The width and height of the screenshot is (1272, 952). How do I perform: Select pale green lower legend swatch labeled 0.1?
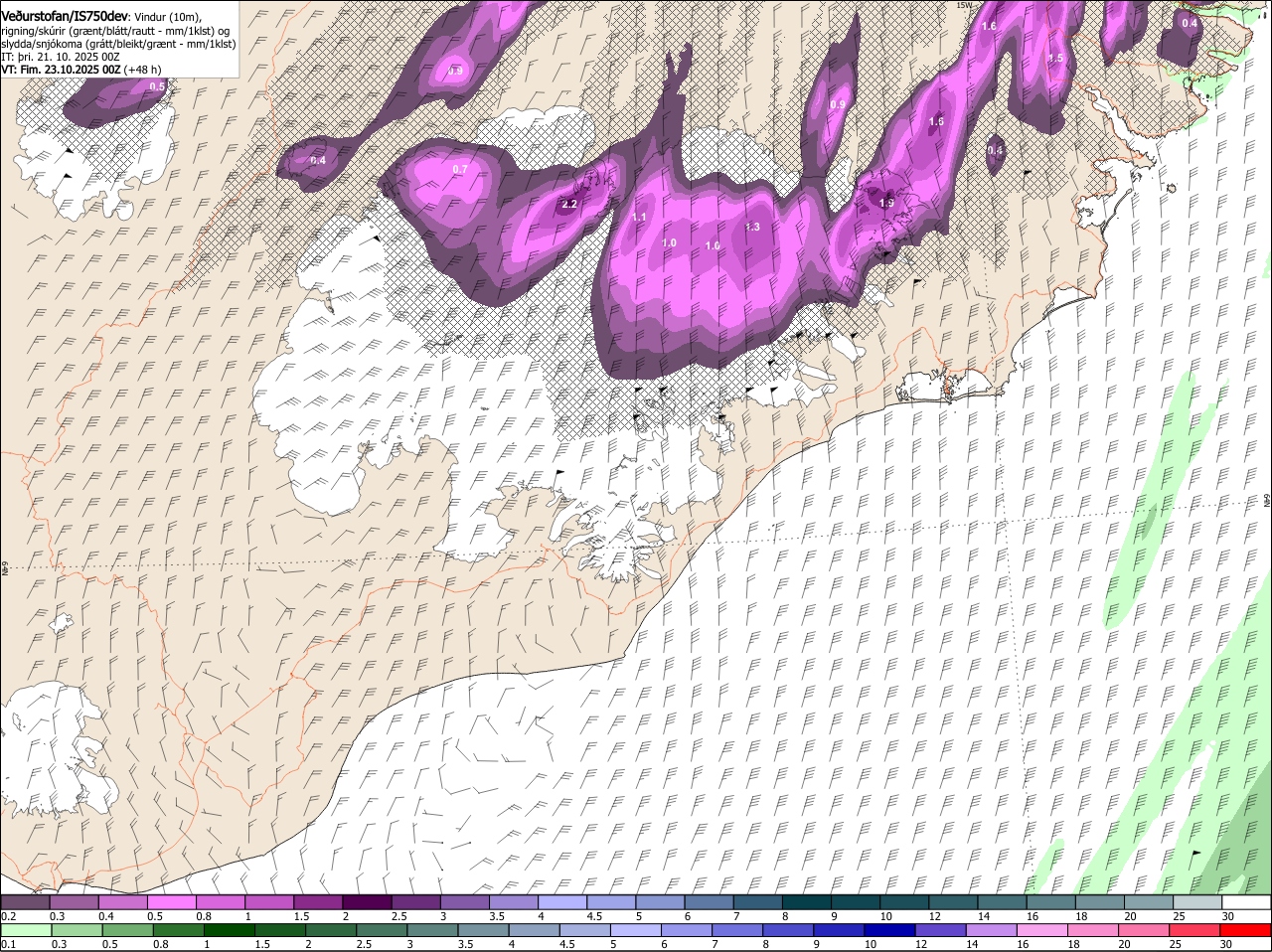(x=25, y=930)
